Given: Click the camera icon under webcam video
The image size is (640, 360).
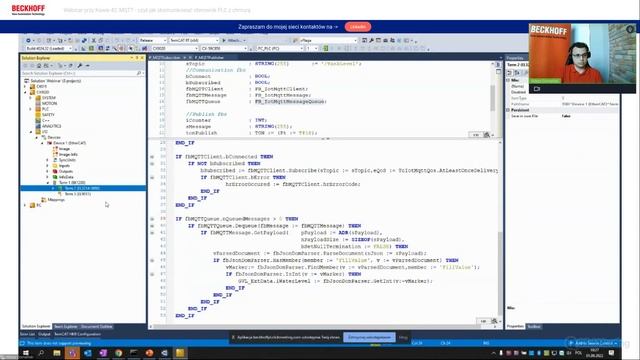Looking at the screenshot, I should (537, 89).
